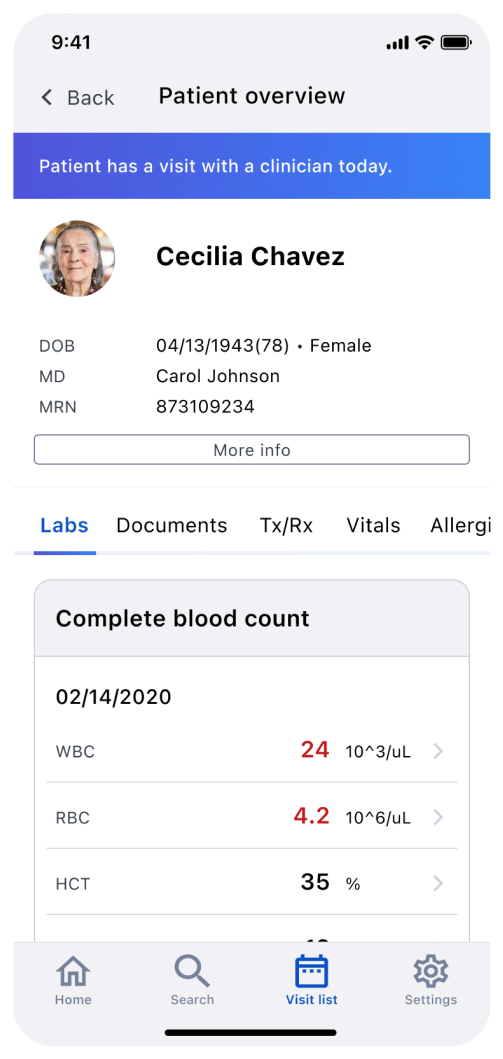Select the Labs tab
Screen dimensions: 503x1059
click(x=64, y=525)
